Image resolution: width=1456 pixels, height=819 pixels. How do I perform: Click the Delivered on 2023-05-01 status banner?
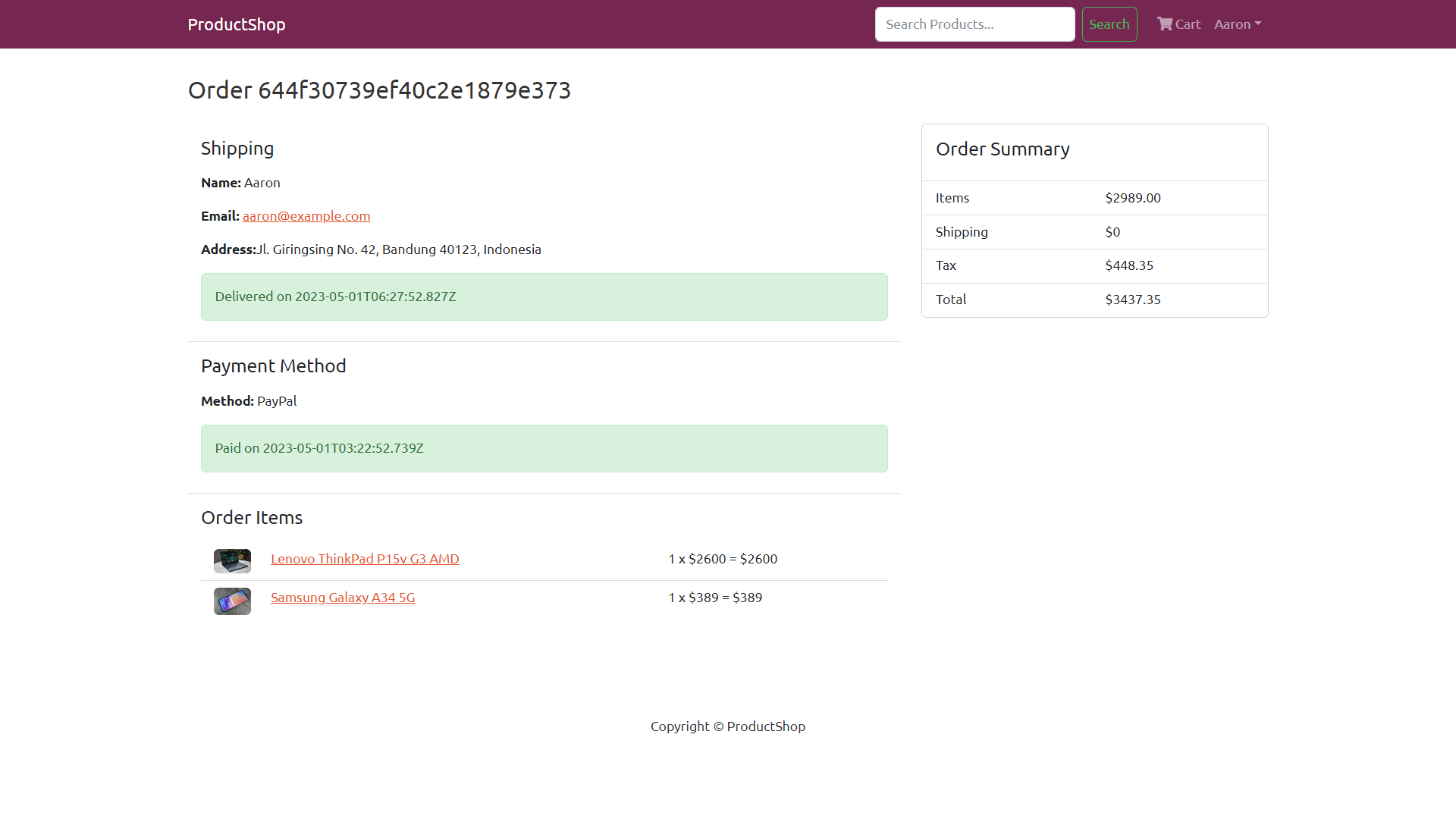(x=544, y=297)
